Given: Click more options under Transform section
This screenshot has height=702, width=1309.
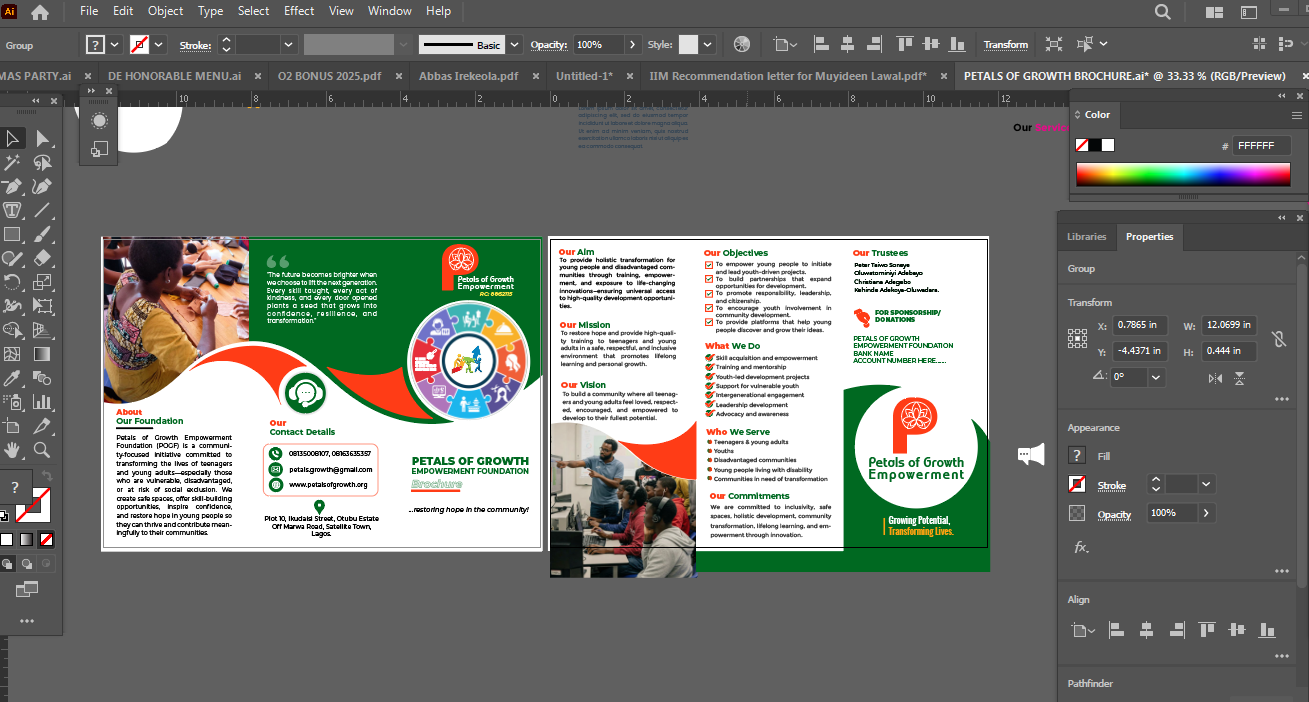Looking at the screenshot, I should click(x=1282, y=399).
